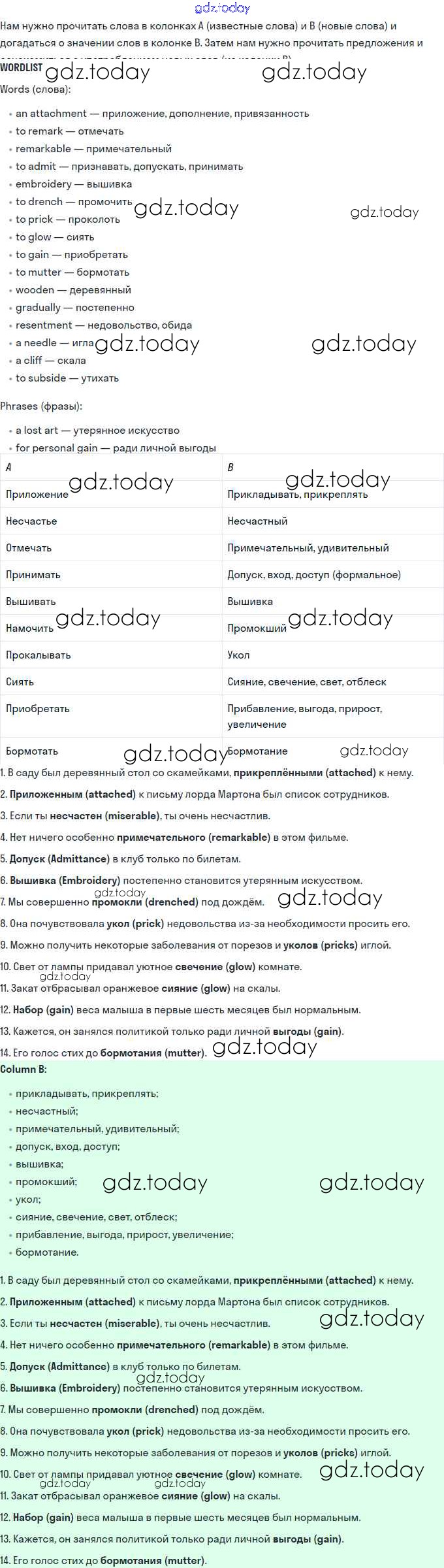The image size is (444, 1568).
Task: Click the 'Вышивать' cell in column A
Action: point(31,602)
